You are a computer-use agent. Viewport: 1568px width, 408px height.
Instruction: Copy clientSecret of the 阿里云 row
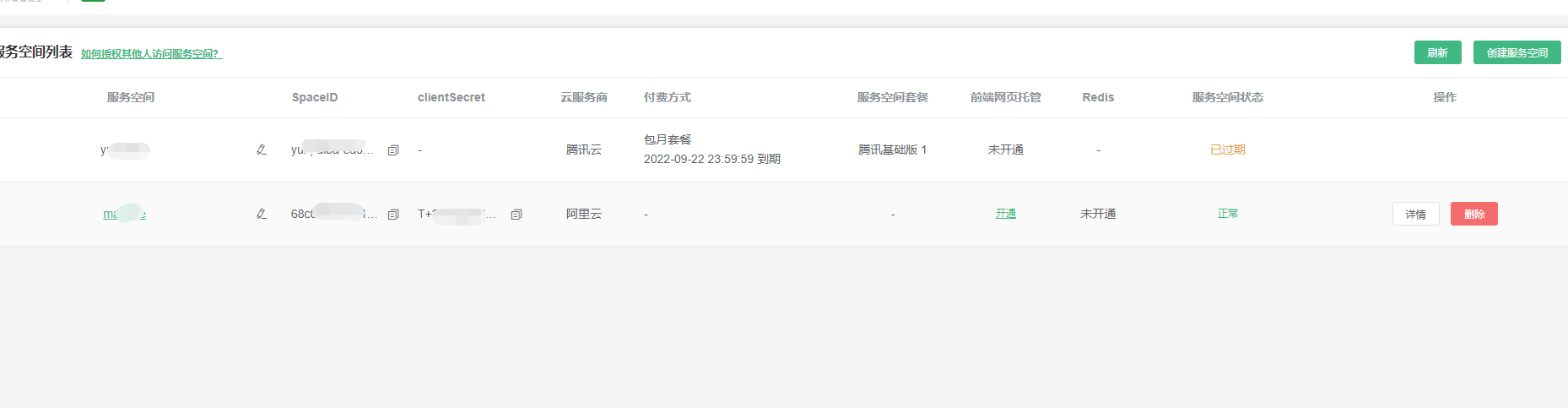click(x=516, y=215)
